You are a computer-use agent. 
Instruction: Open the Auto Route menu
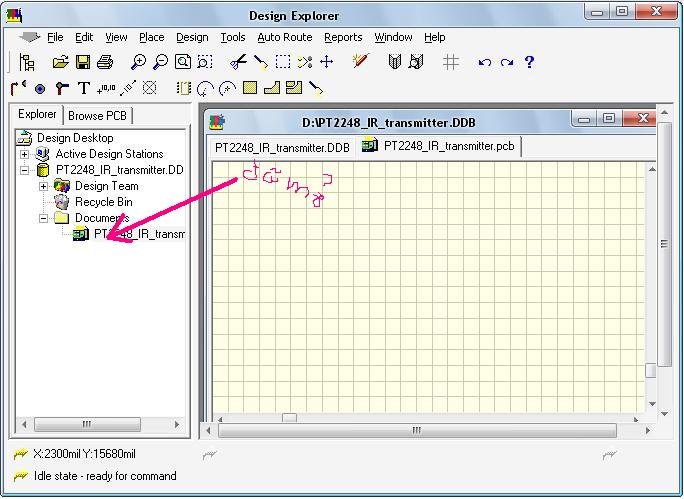coord(284,38)
